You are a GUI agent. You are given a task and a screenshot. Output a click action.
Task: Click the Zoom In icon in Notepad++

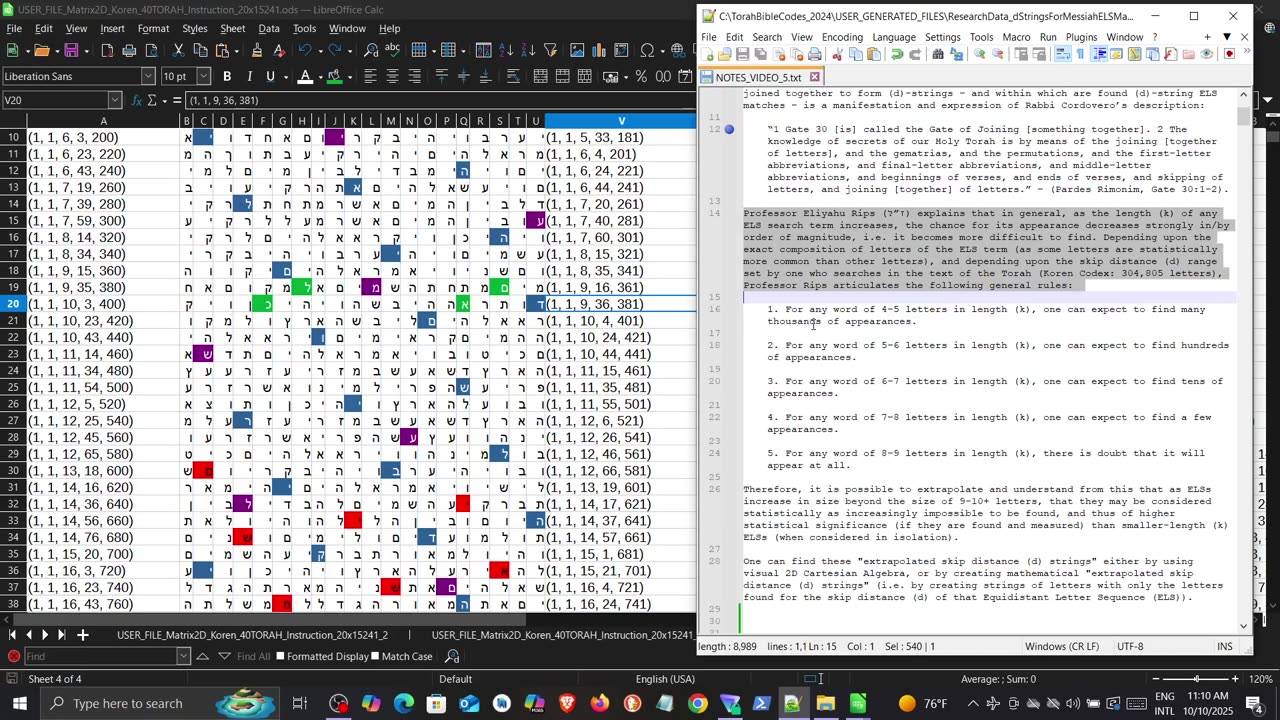point(979,54)
